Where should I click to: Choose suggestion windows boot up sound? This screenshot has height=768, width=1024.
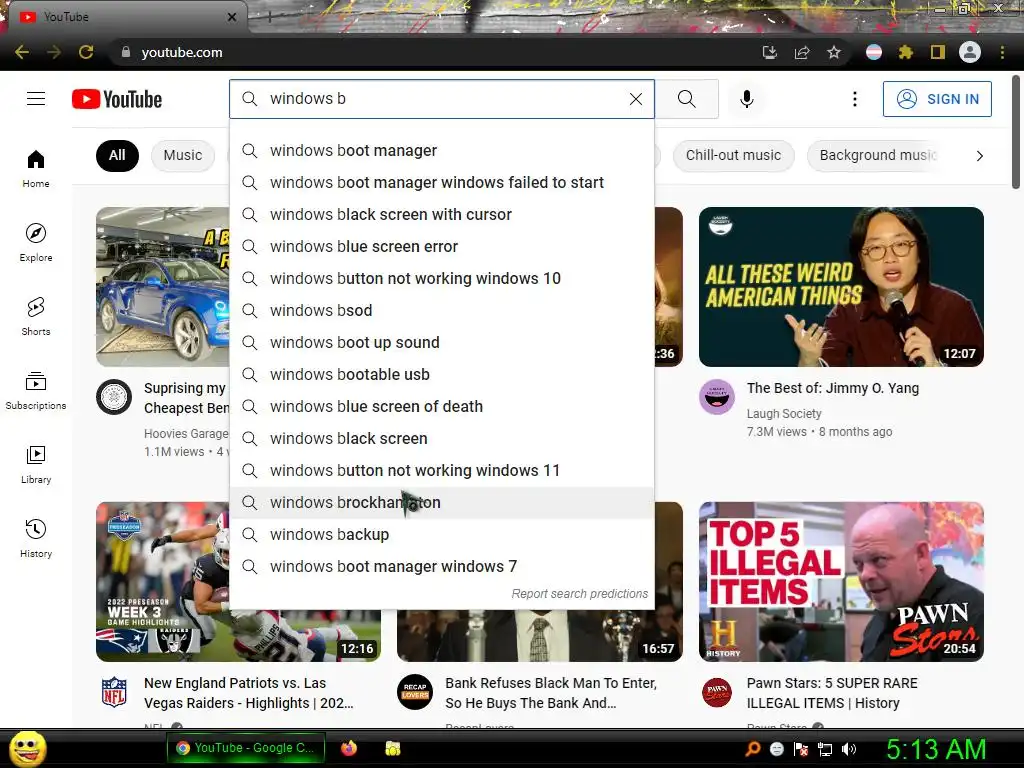click(x=442, y=342)
